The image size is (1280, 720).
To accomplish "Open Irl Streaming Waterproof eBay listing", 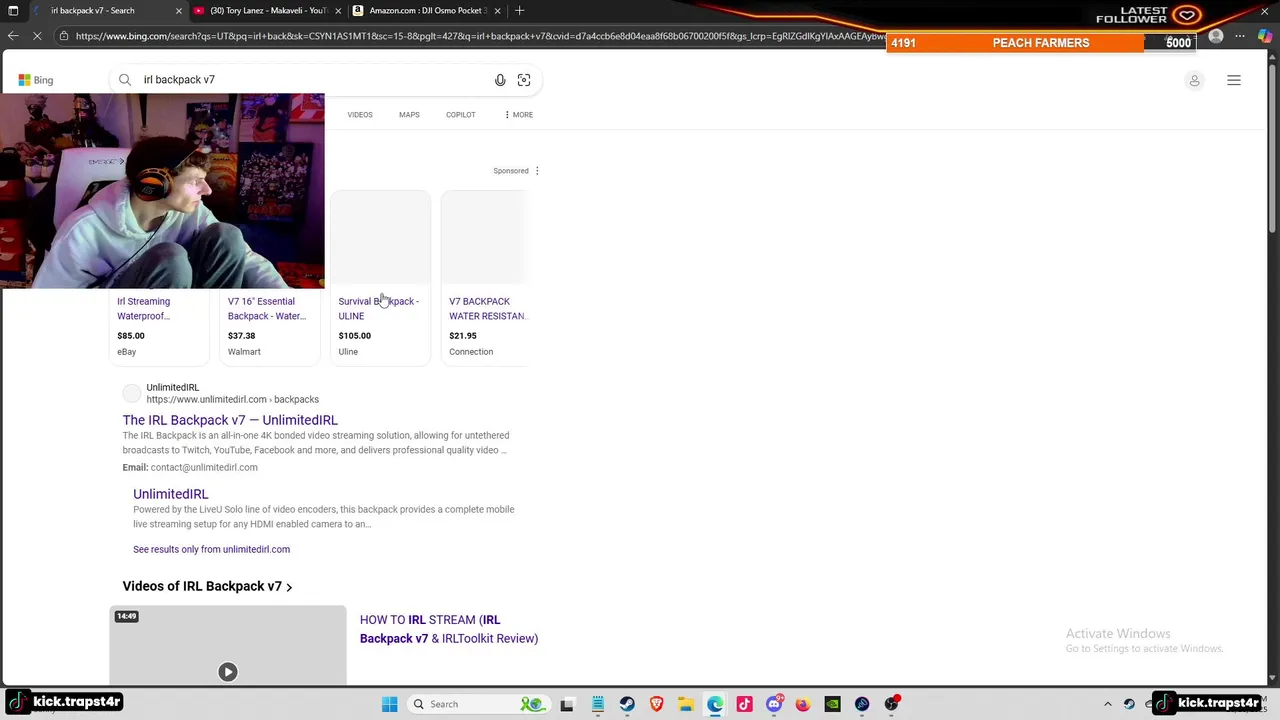I will (144, 309).
